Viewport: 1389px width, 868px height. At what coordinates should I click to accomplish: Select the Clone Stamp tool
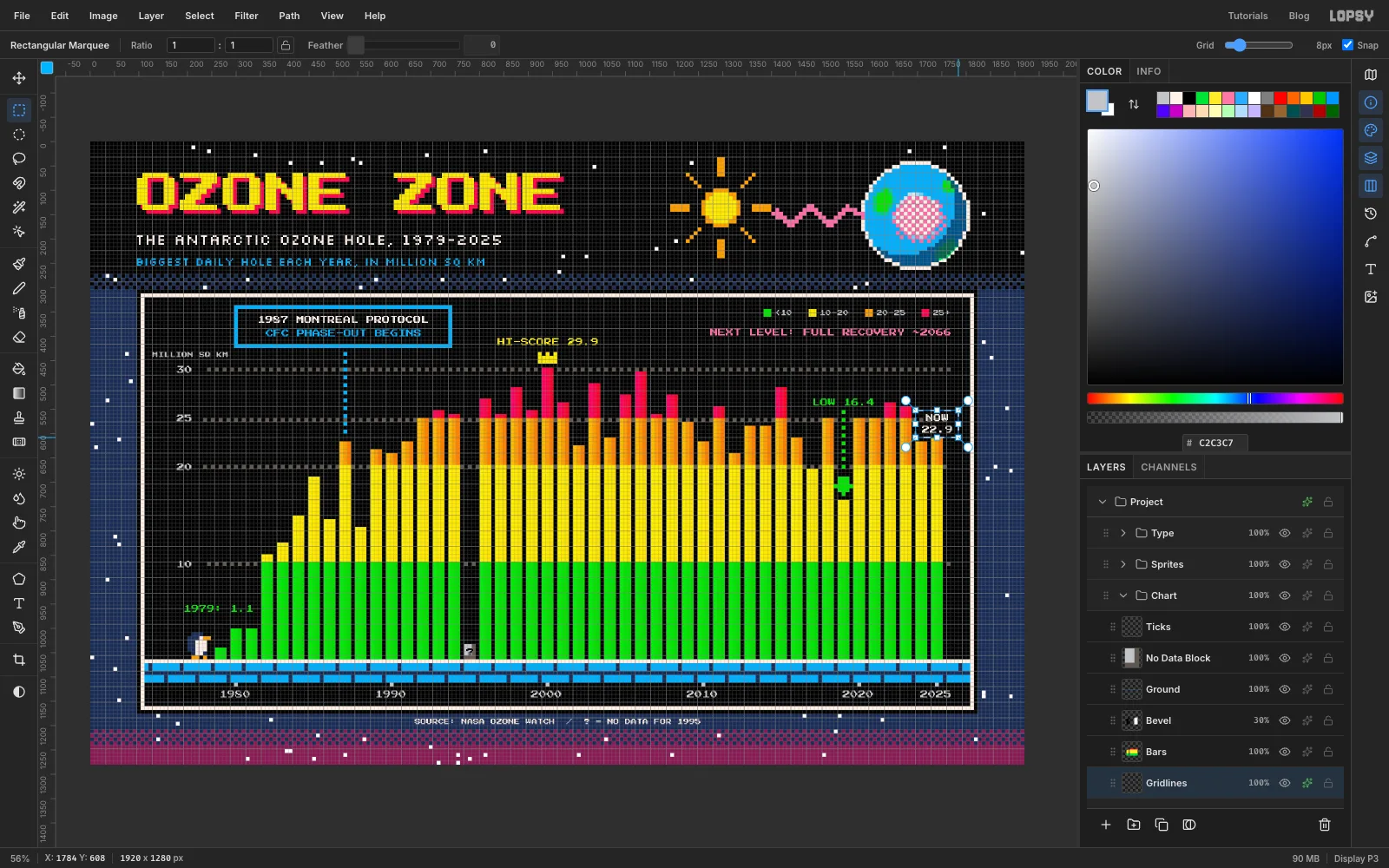(x=19, y=418)
